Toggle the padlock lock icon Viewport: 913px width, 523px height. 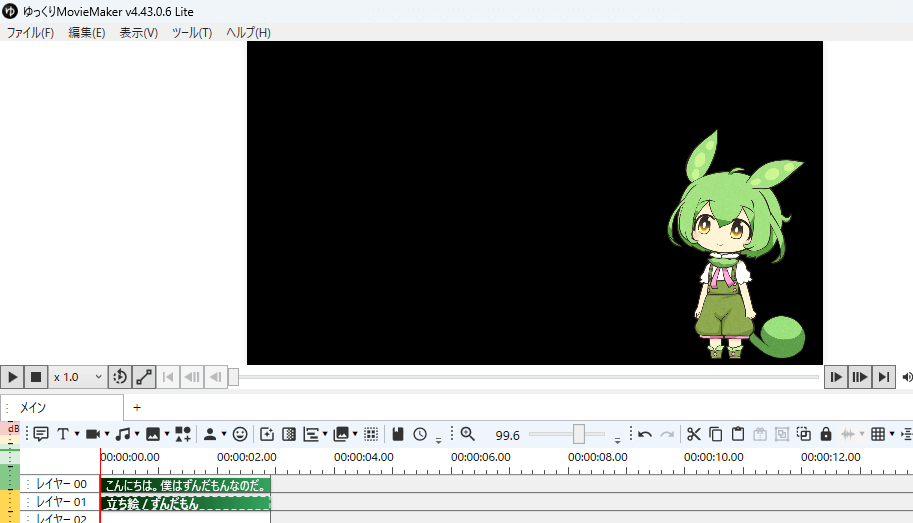tap(826, 434)
